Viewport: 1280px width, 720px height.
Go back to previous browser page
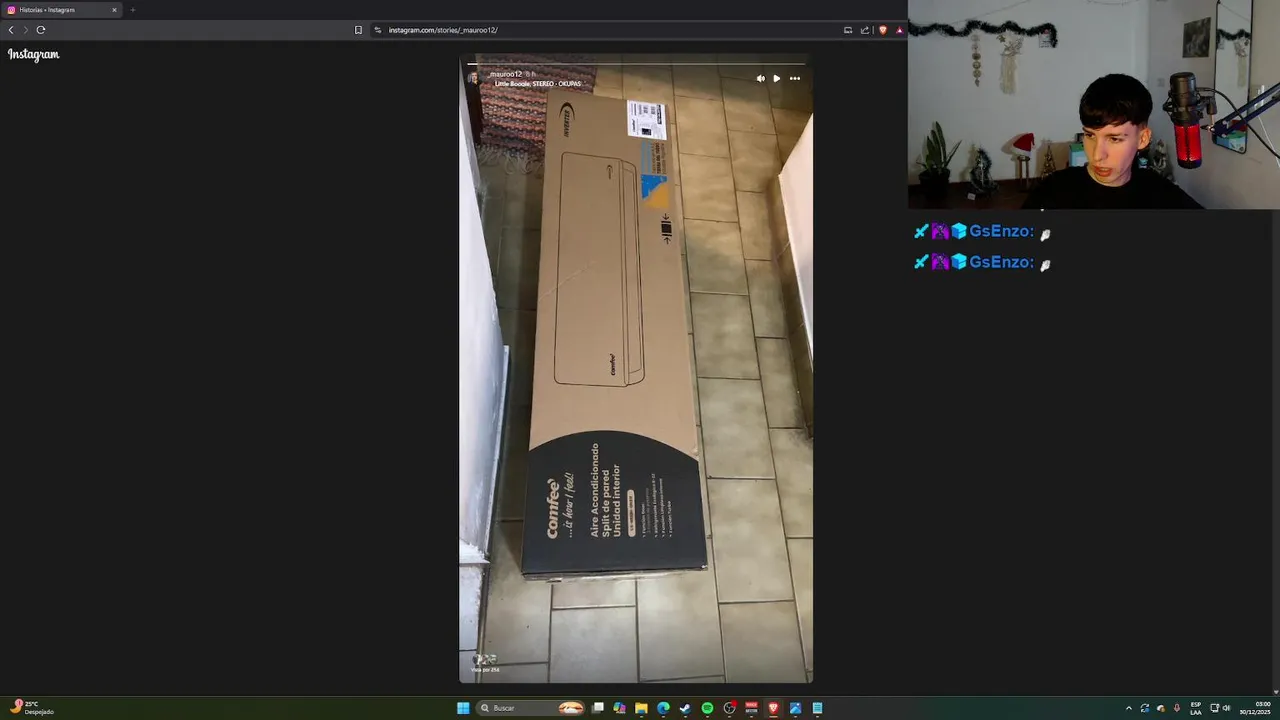pos(11,30)
